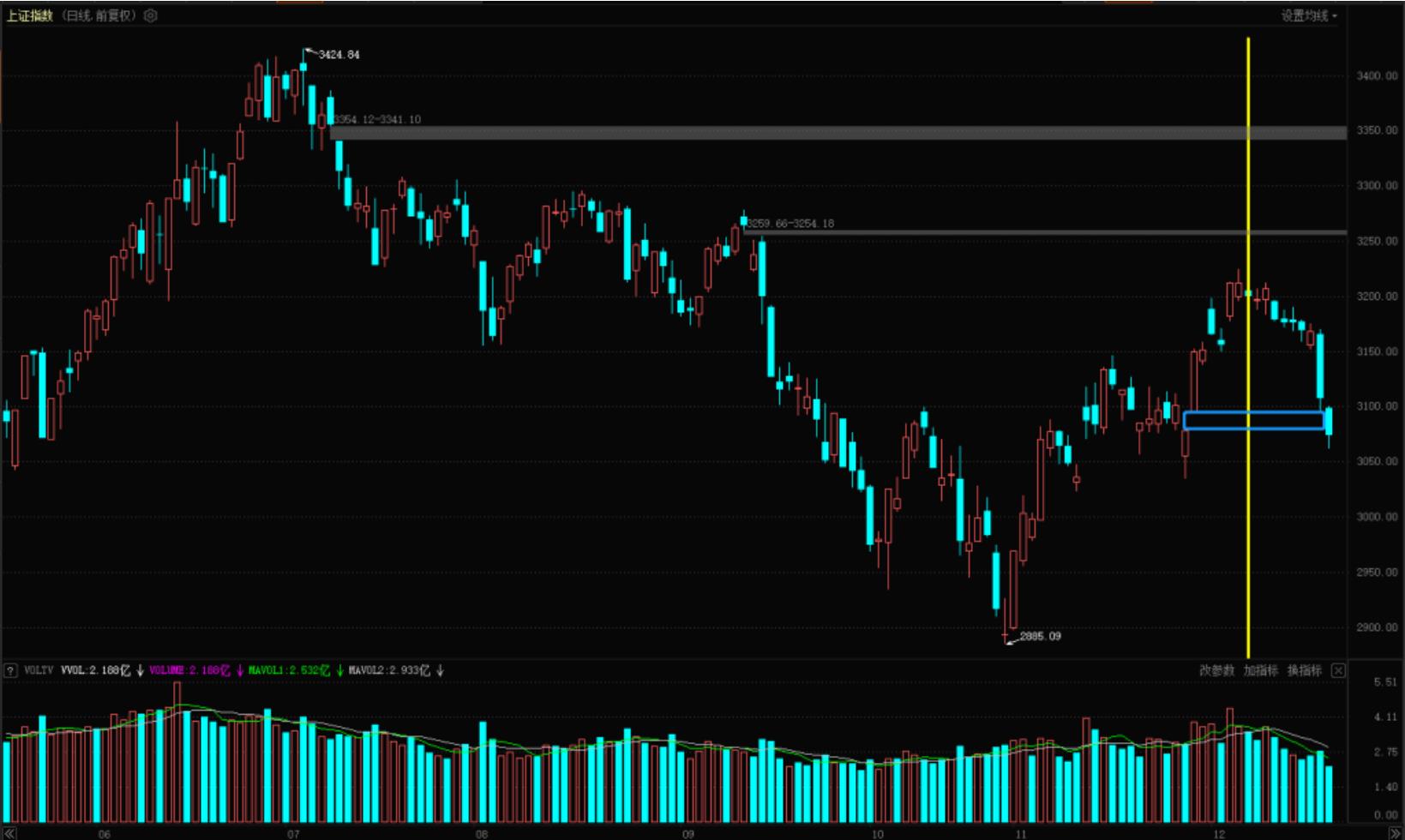Close the volume indicator panel
The height and width of the screenshot is (840, 1405).
1338,670
